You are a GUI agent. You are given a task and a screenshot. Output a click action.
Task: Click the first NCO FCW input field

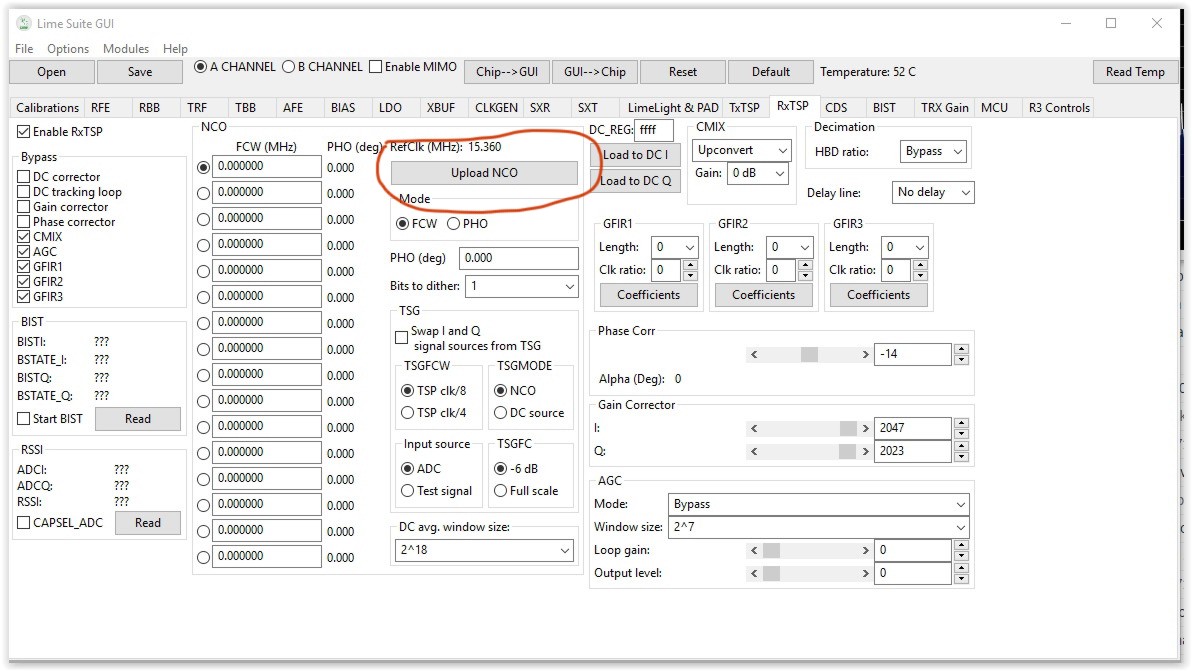[x=267, y=166]
